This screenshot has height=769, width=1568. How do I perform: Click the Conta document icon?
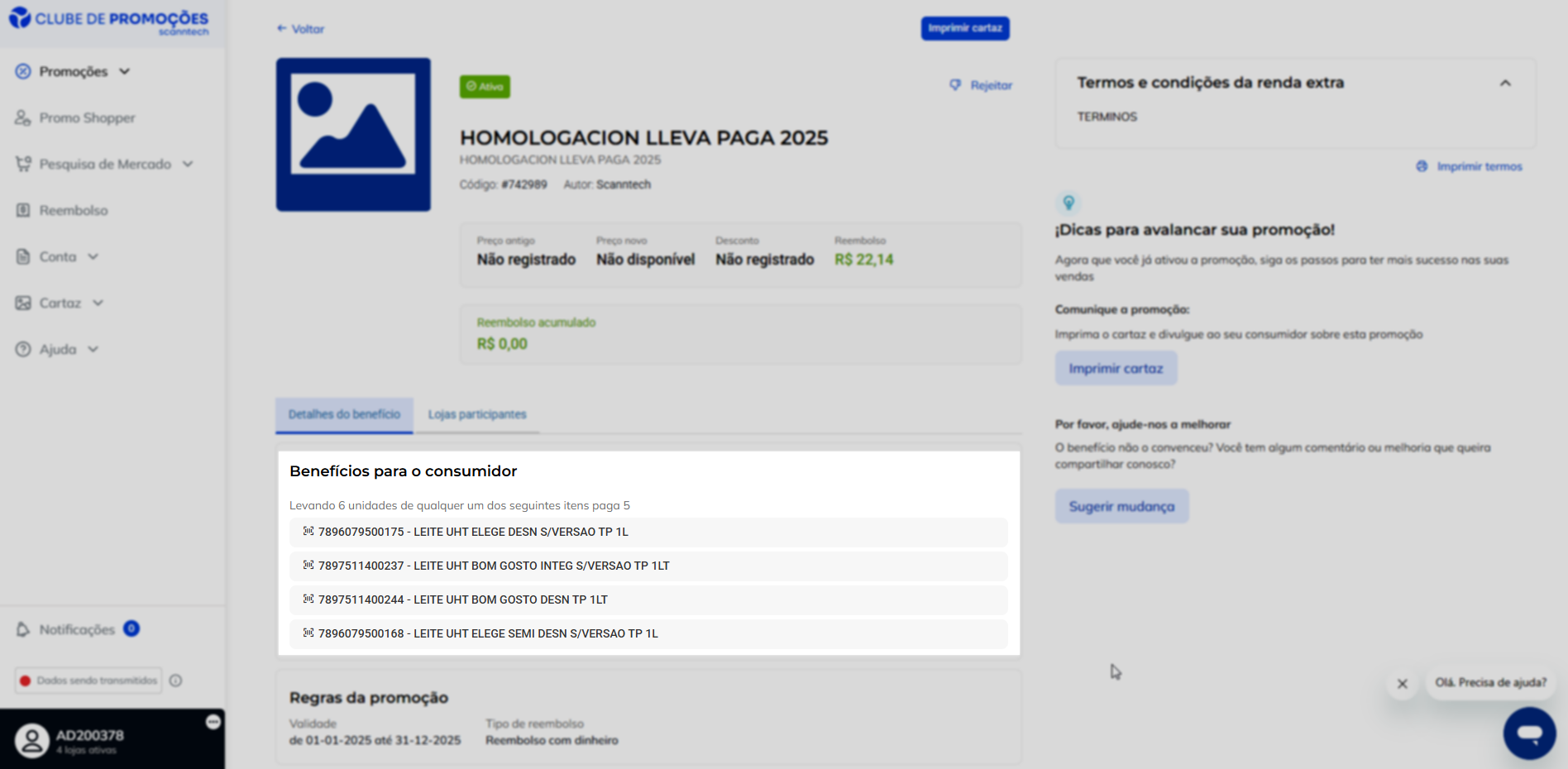pyautogui.click(x=23, y=256)
